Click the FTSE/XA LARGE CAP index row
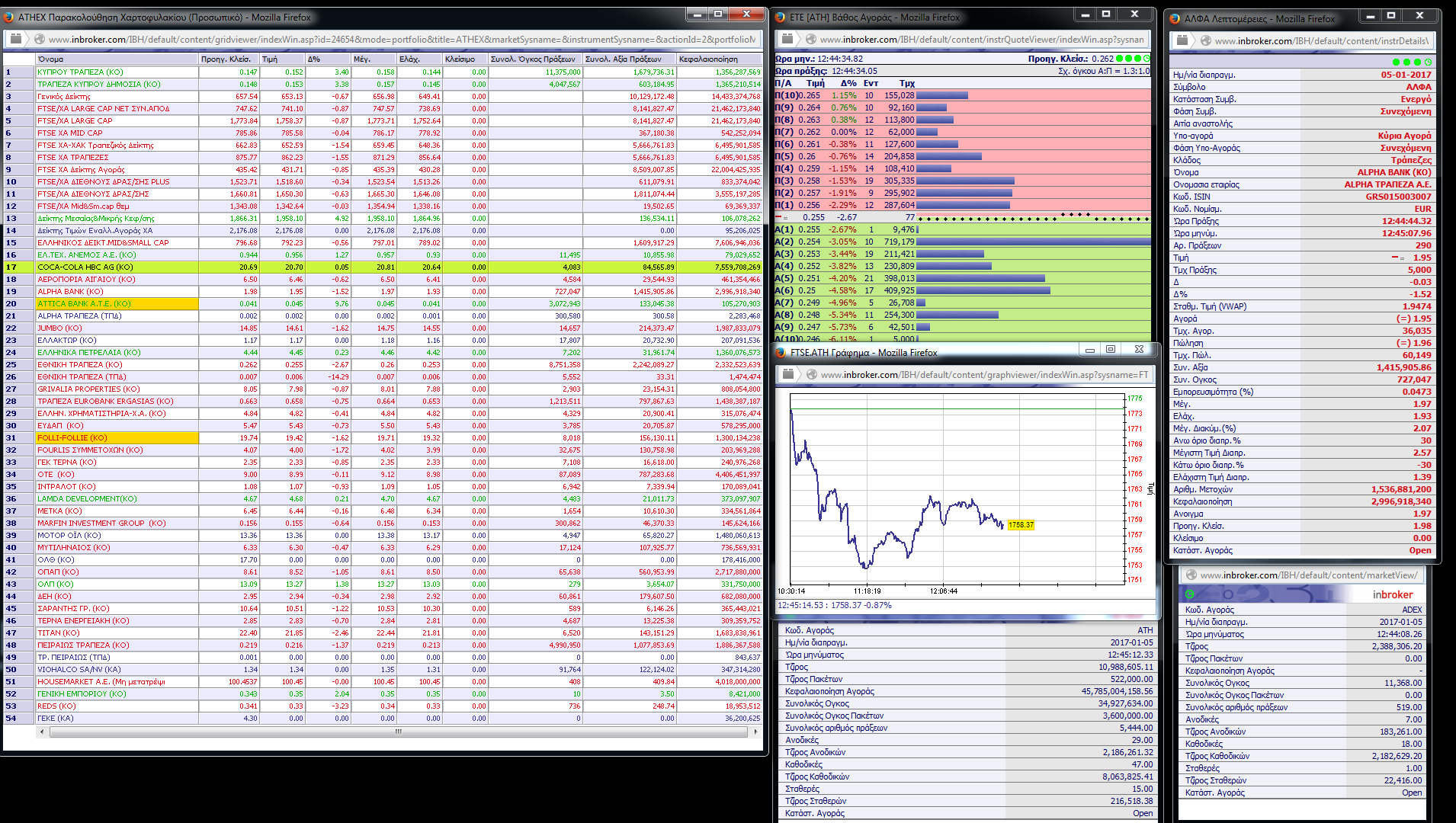 coord(383,121)
